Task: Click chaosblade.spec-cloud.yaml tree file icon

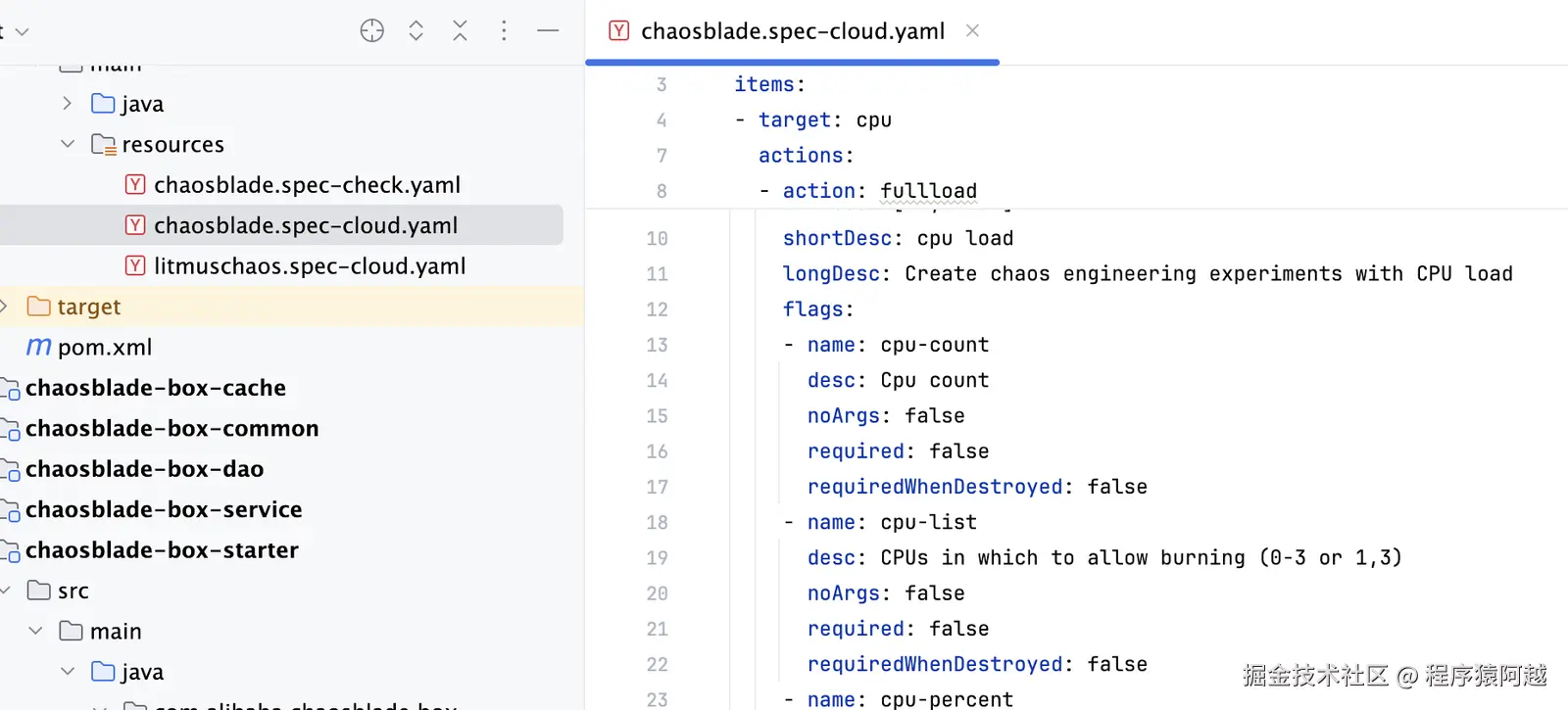Action: point(135,225)
